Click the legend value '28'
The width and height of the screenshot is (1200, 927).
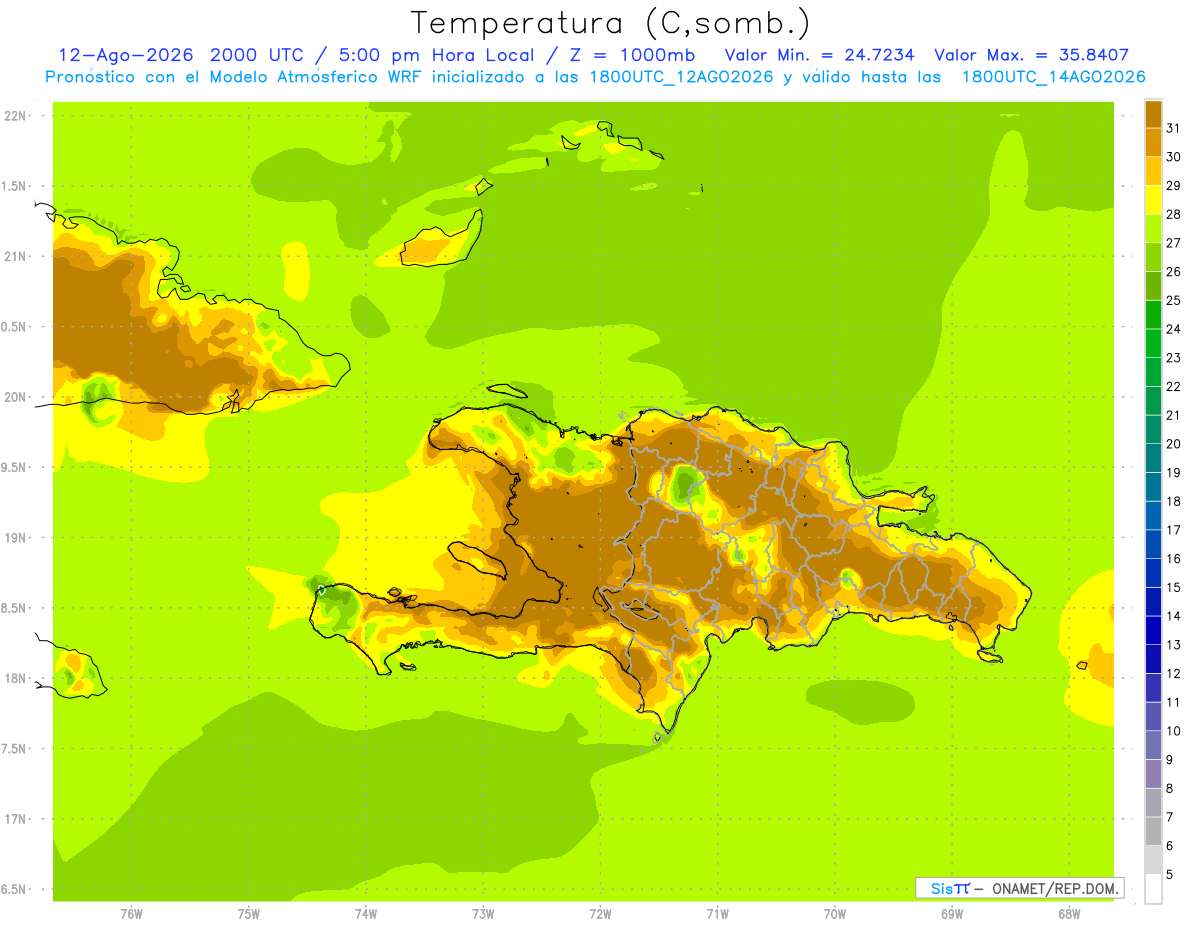tap(1173, 214)
